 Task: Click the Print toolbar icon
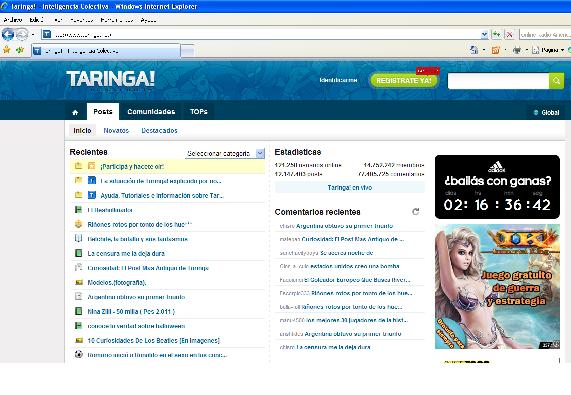(x=516, y=50)
